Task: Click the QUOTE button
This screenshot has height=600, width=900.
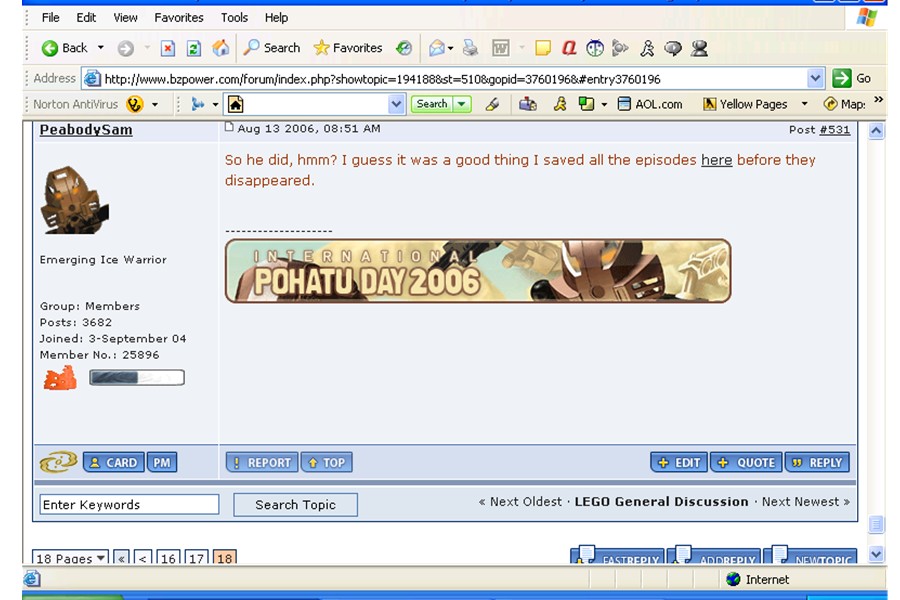Action: 746,462
